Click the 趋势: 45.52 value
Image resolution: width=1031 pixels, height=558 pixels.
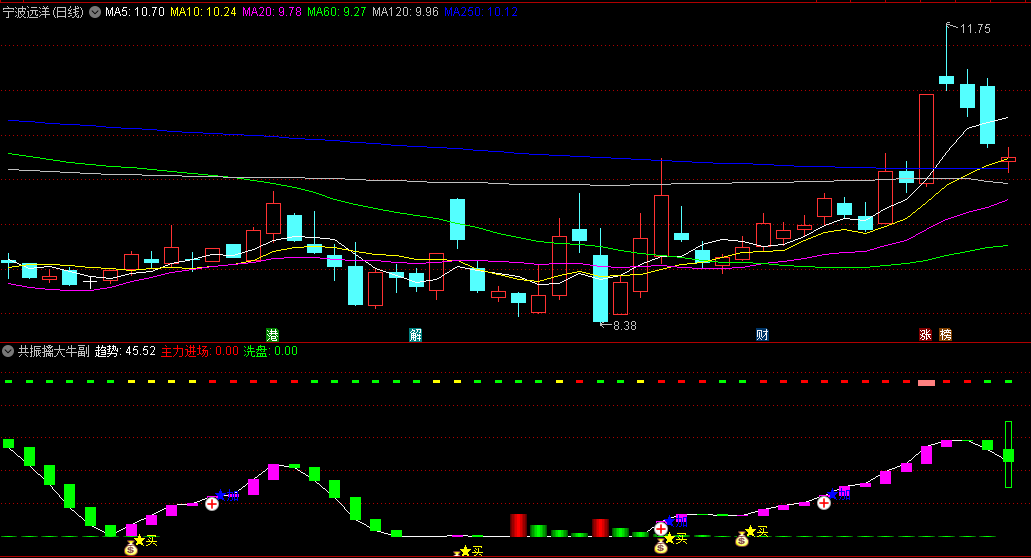click(126, 351)
